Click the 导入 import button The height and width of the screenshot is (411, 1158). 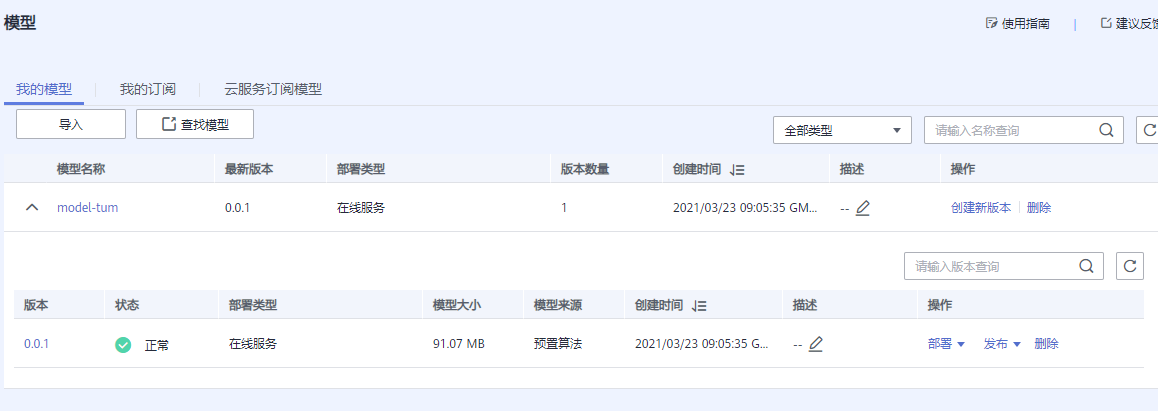(x=70, y=125)
